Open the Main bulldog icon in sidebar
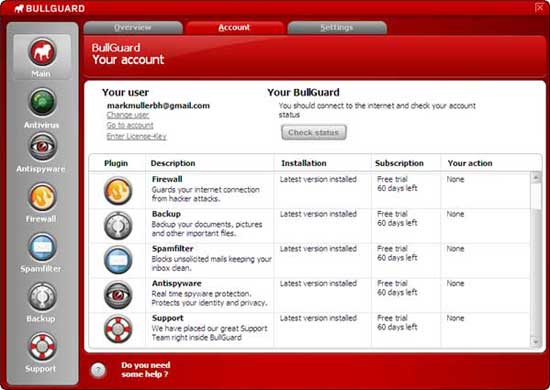550x390 pixels. point(42,52)
